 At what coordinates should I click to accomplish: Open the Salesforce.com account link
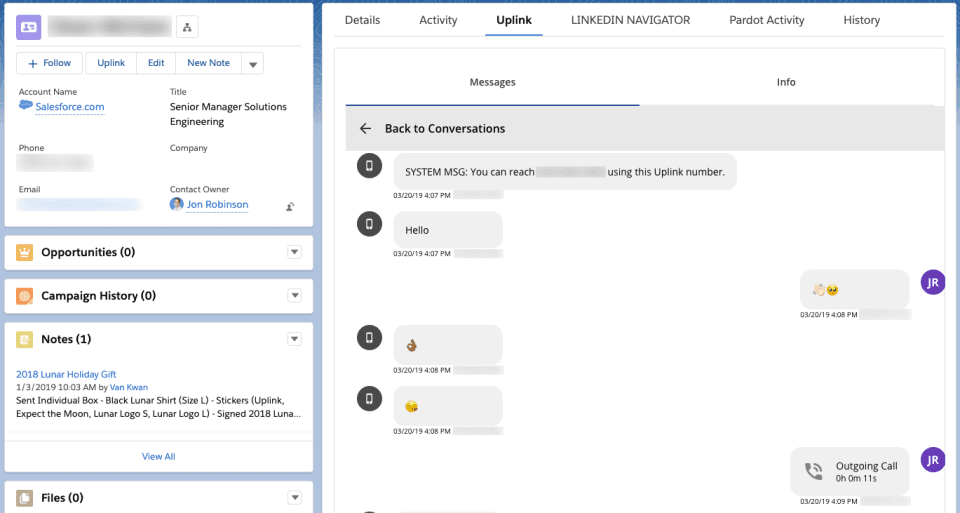pyautogui.click(x=69, y=107)
